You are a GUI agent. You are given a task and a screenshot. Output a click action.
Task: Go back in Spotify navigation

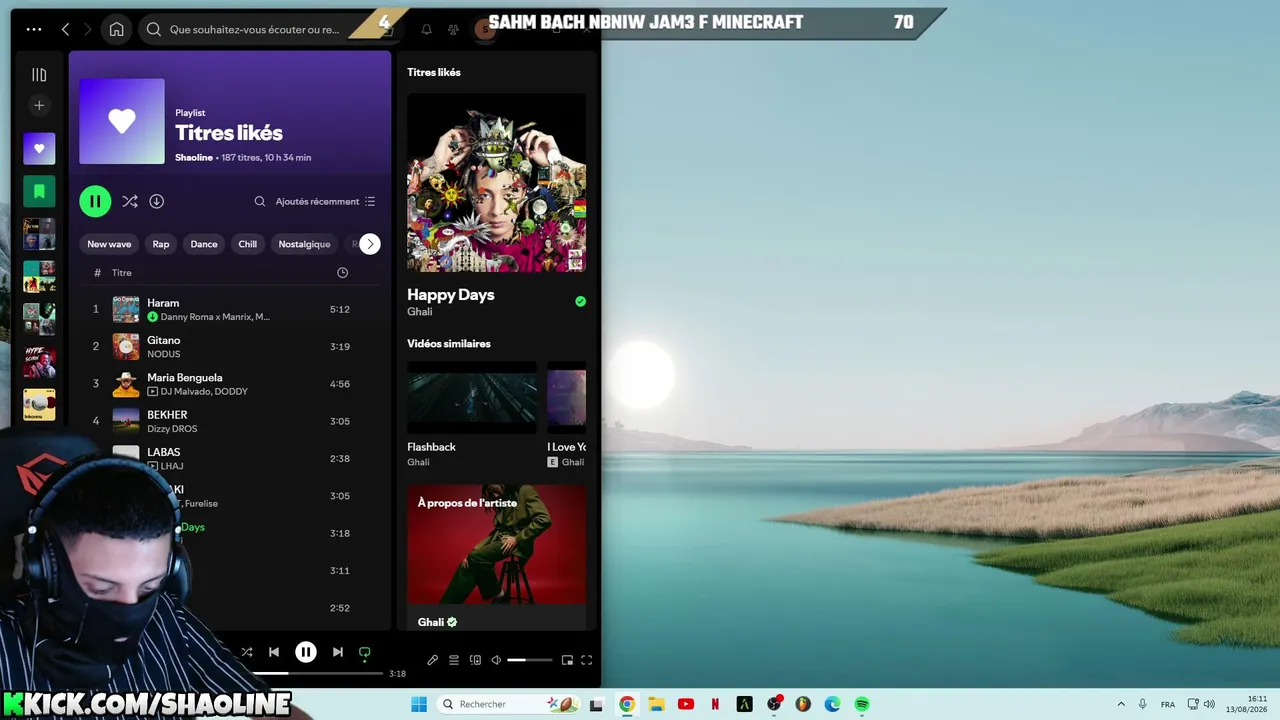[66, 29]
